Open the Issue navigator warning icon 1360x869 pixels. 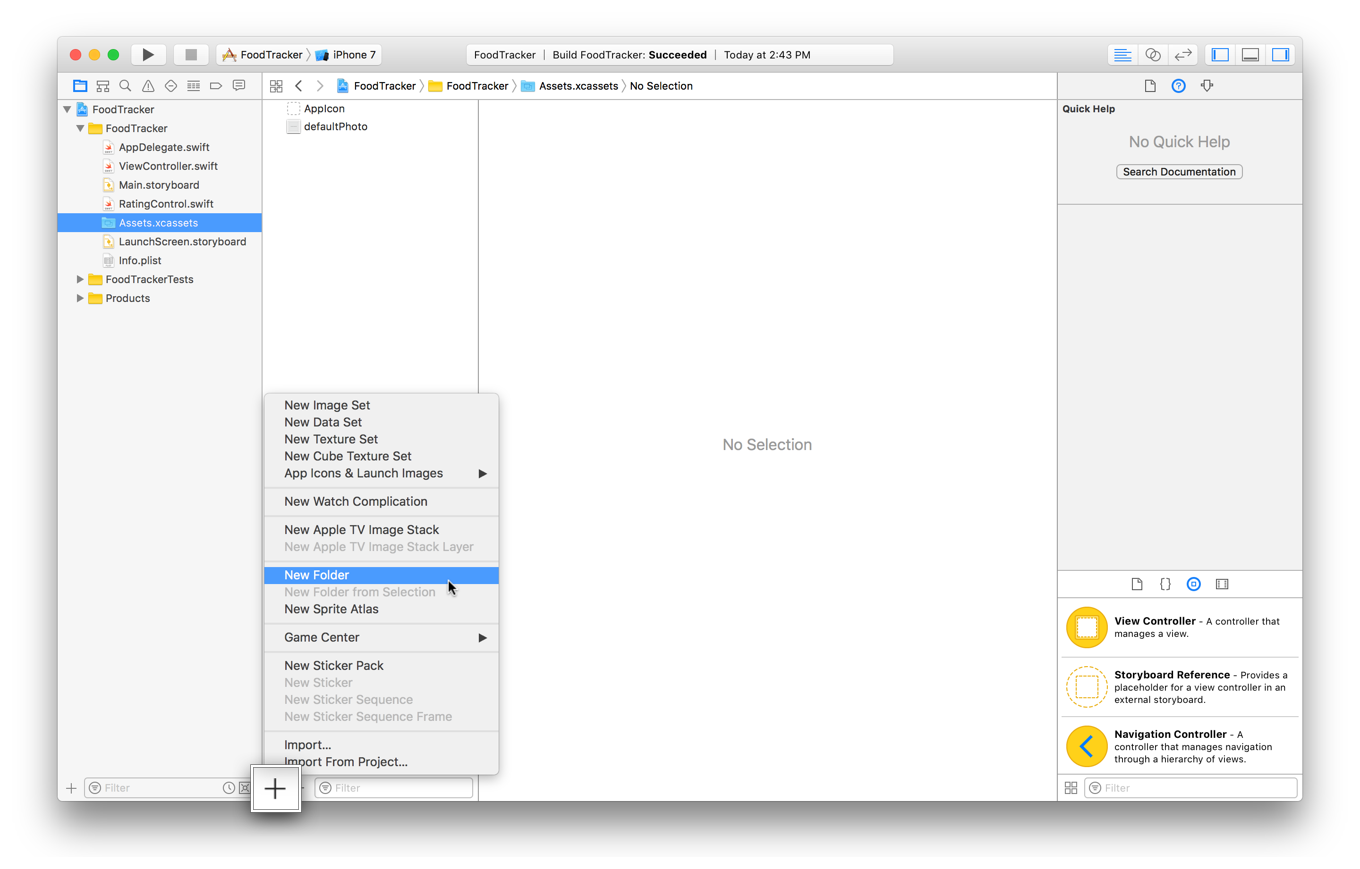pos(148,86)
